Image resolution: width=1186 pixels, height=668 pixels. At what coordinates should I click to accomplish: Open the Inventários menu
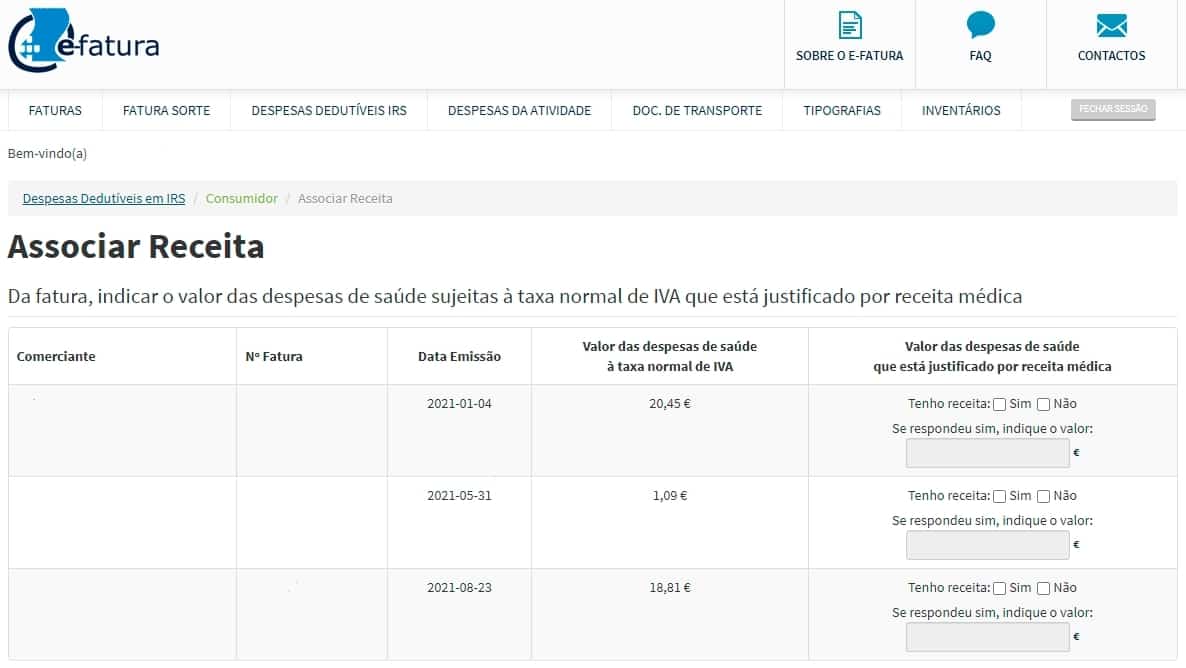[961, 111]
